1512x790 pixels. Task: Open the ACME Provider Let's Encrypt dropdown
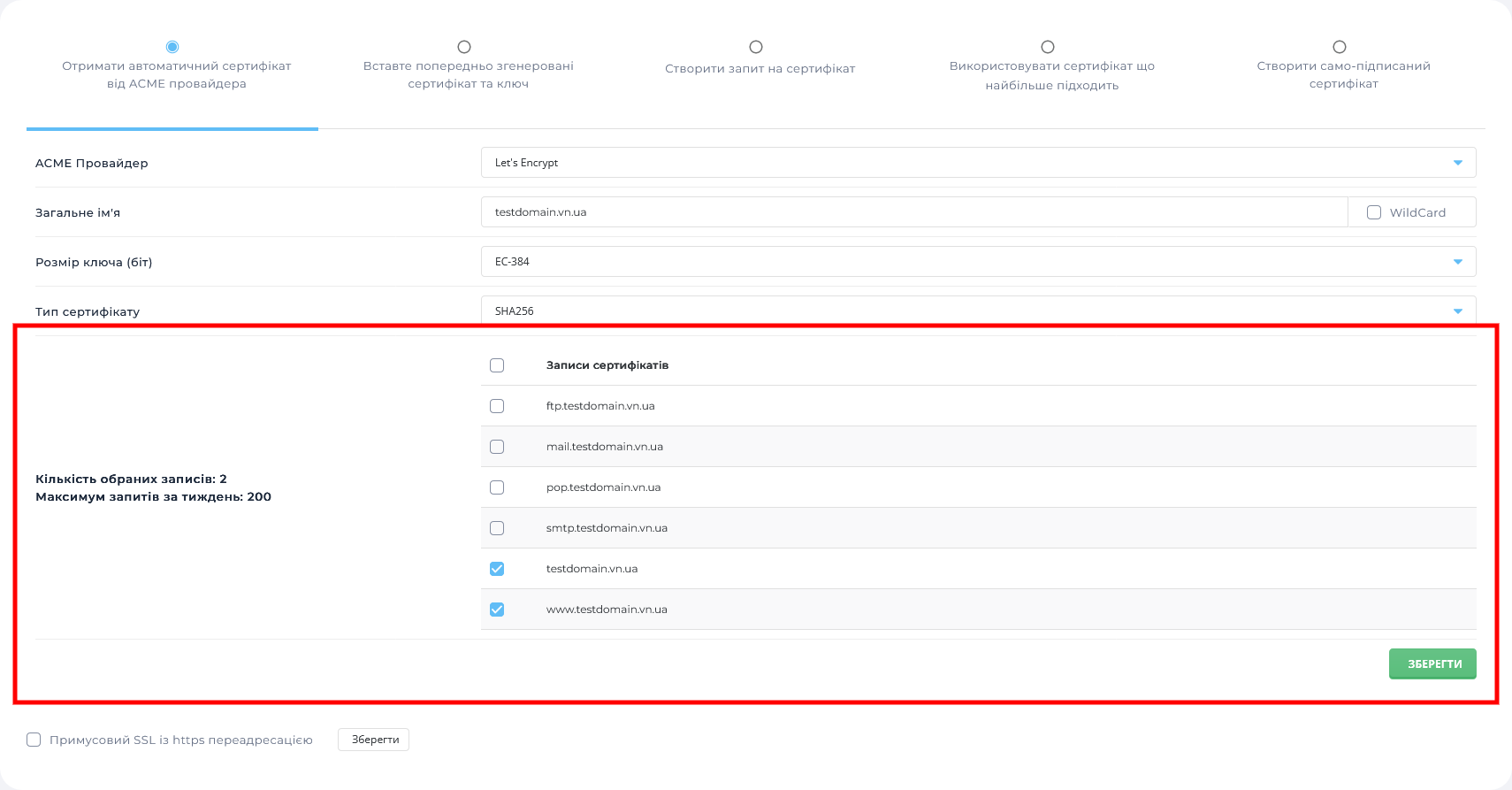tap(978, 163)
